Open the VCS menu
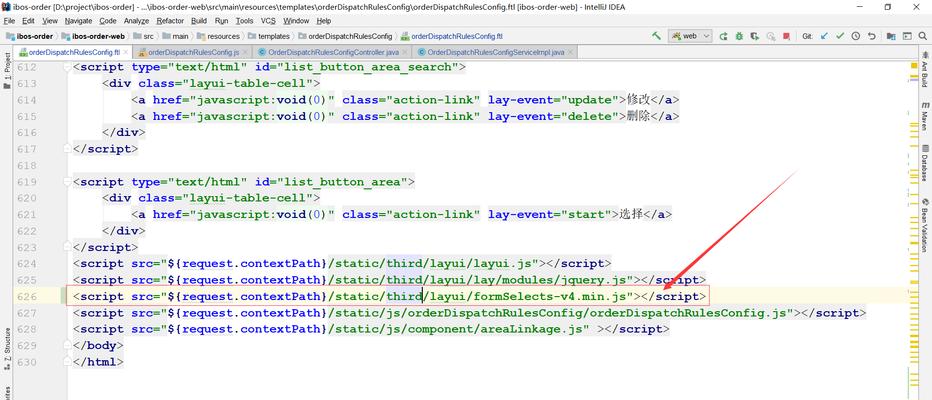 pos(268,21)
